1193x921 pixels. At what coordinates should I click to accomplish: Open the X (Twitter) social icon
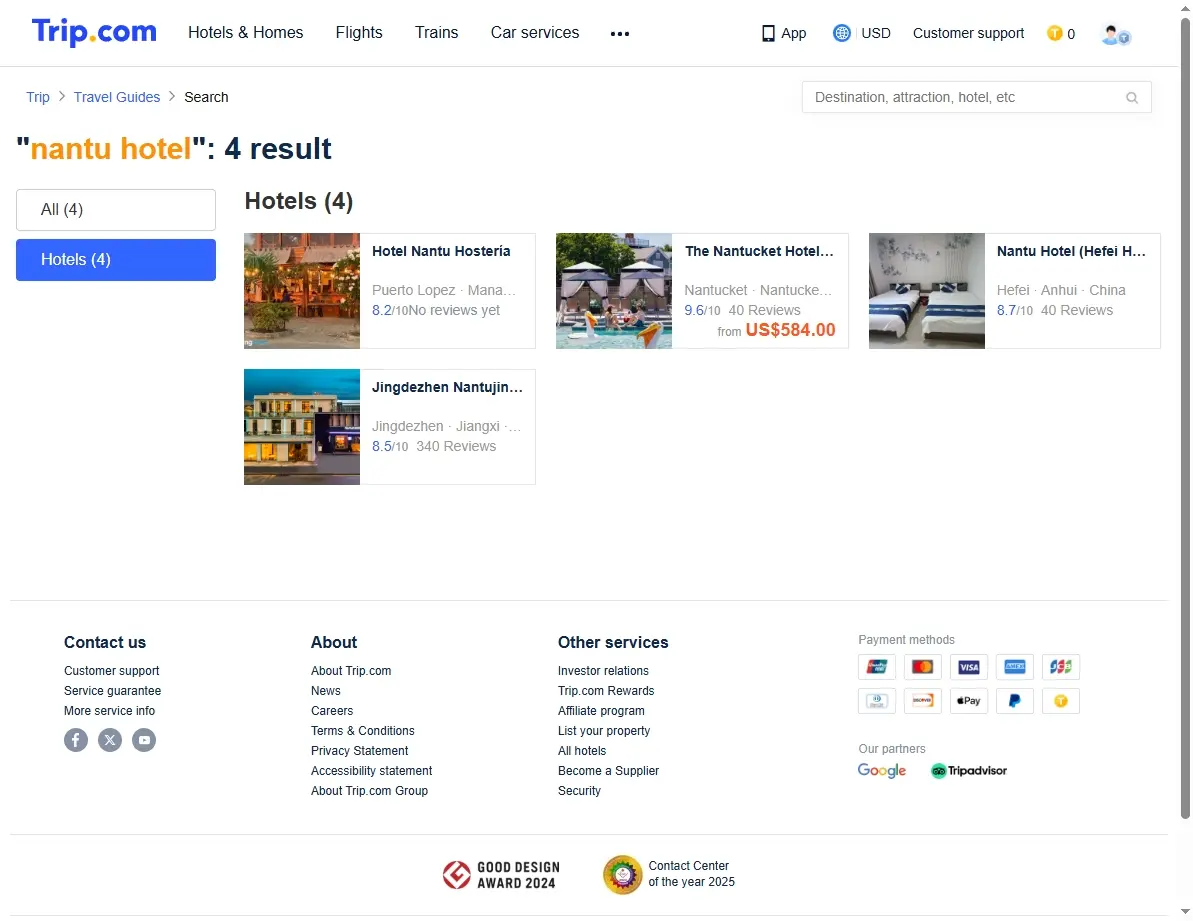coord(110,740)
